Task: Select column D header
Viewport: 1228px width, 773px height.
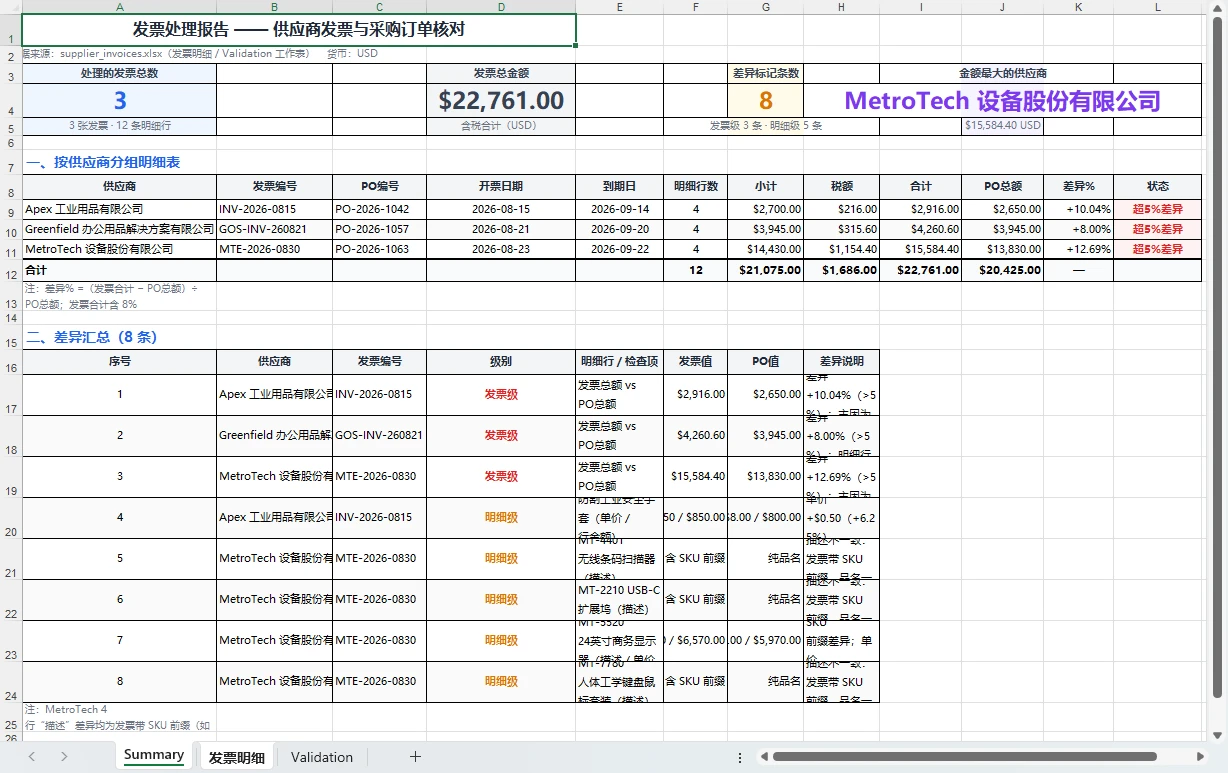Action: pyautogui.click(x=501, y=7)
